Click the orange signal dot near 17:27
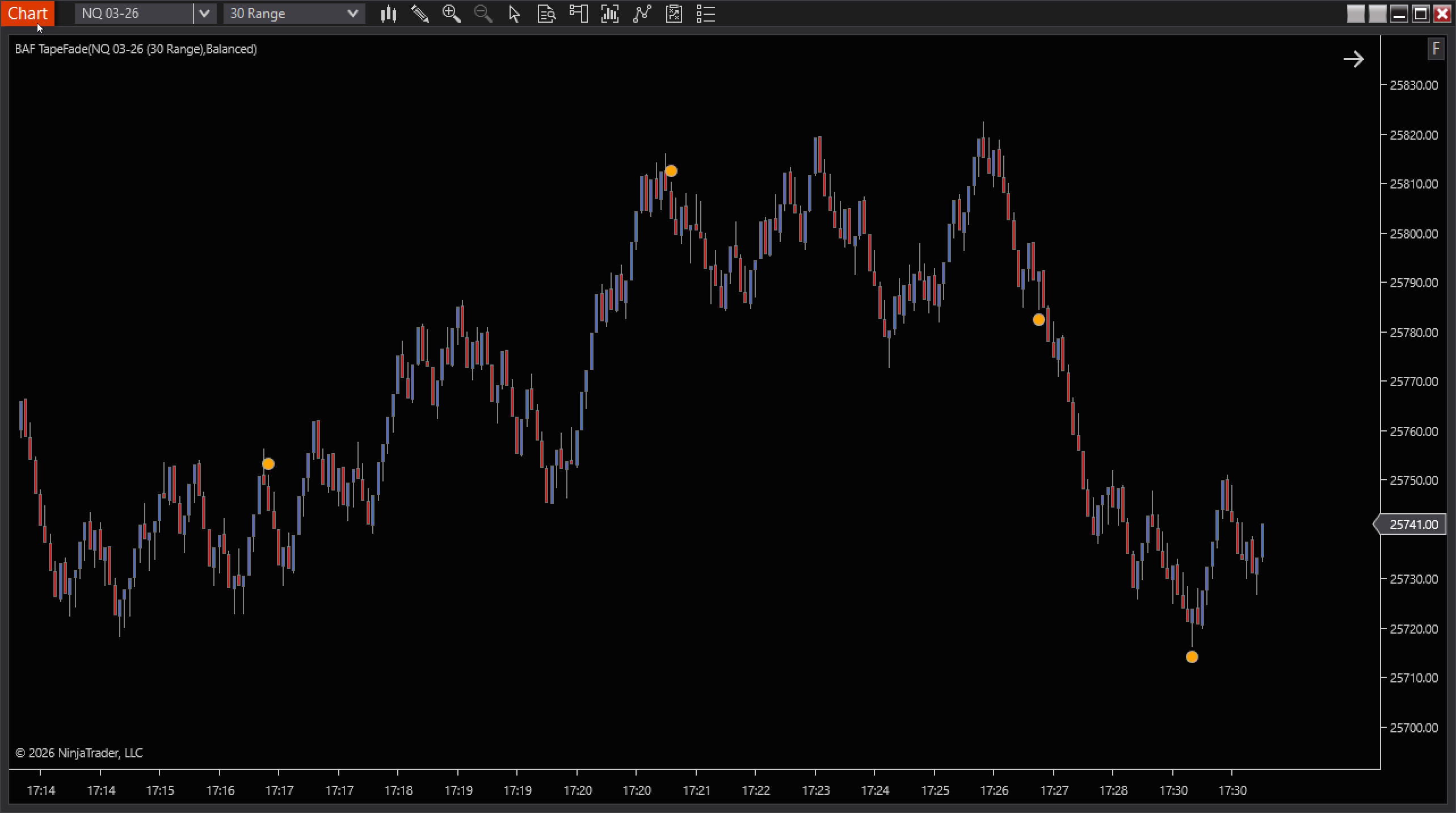The width and height of the screenshot is (1456, 813). [1039, 320]
